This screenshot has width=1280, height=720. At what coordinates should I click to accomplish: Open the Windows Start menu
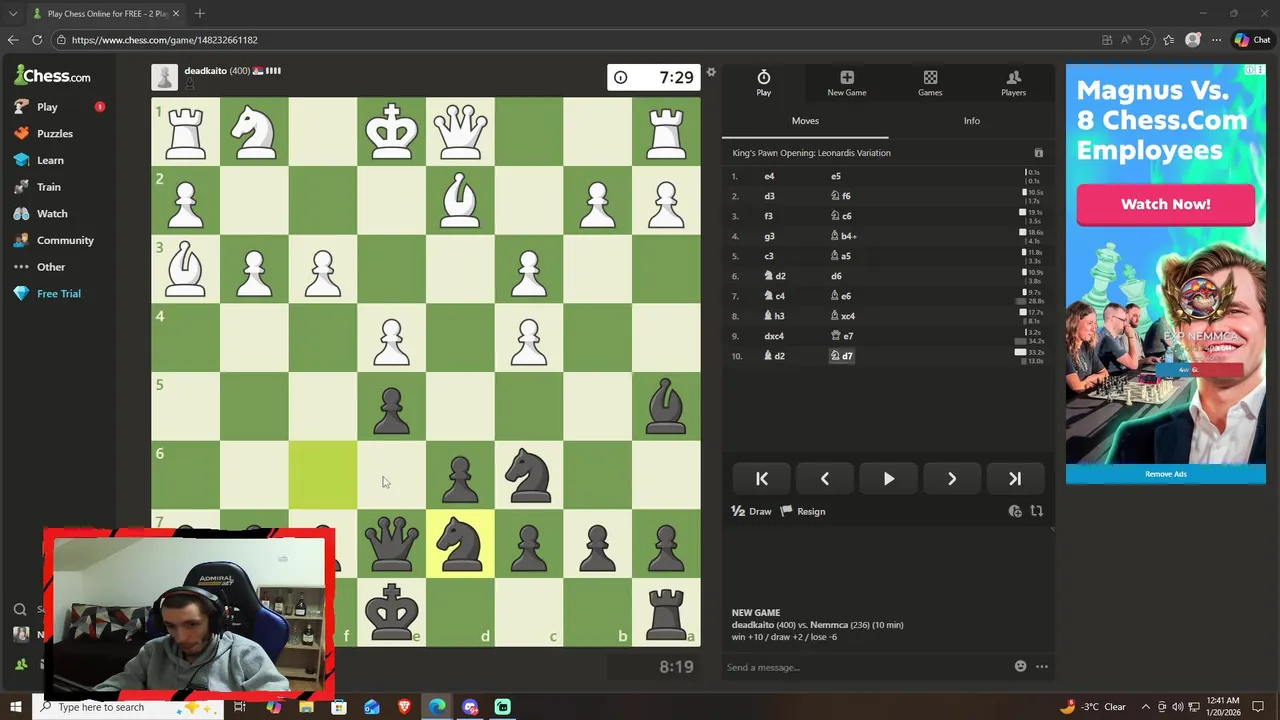tap(16, 708)
